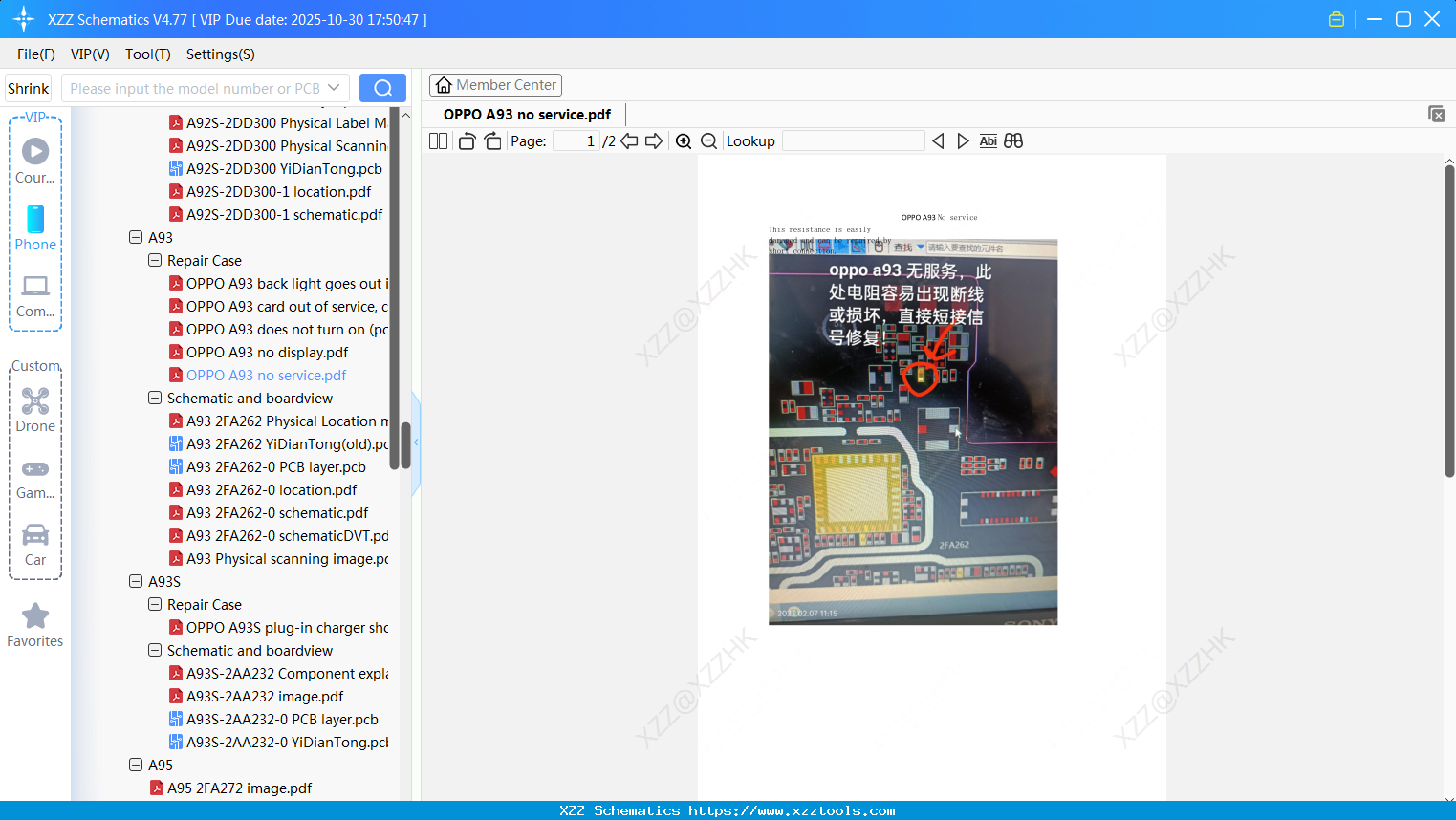Open the Tool(T) menu
The width and height of the screenshot is (1456, 820).
148,54
